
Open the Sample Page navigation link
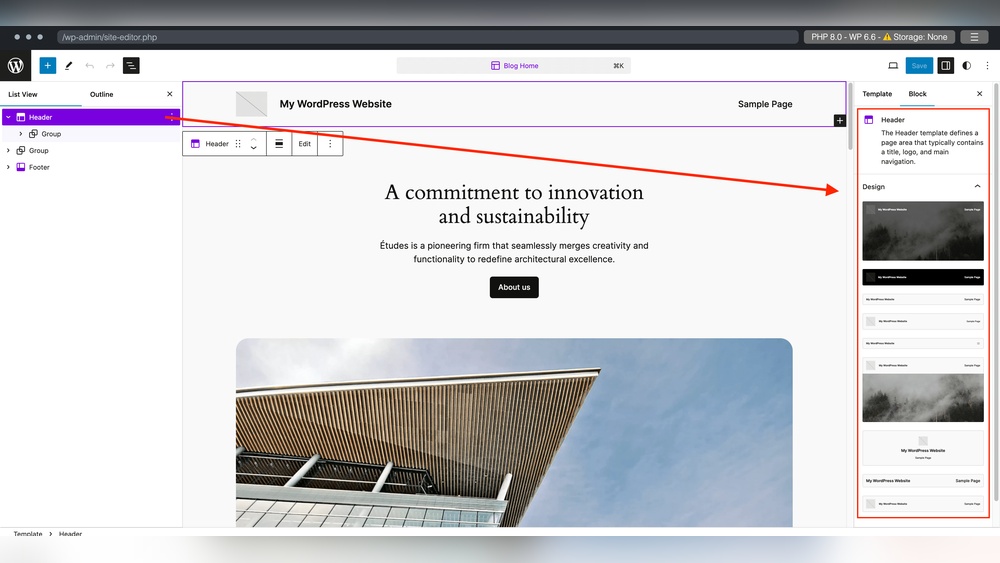[765, 104]
